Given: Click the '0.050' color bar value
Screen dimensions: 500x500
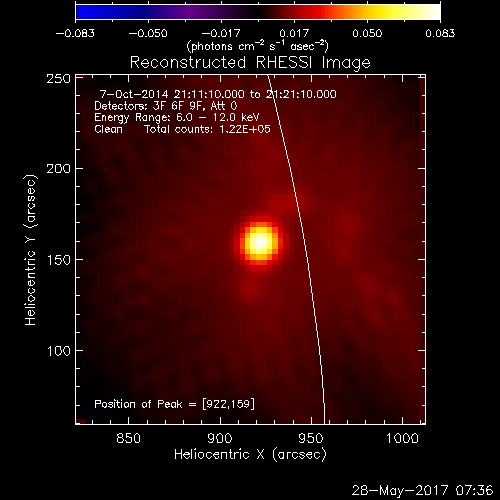Looking at the screenshot, I should pyautogui.click(x=367, y=33).
